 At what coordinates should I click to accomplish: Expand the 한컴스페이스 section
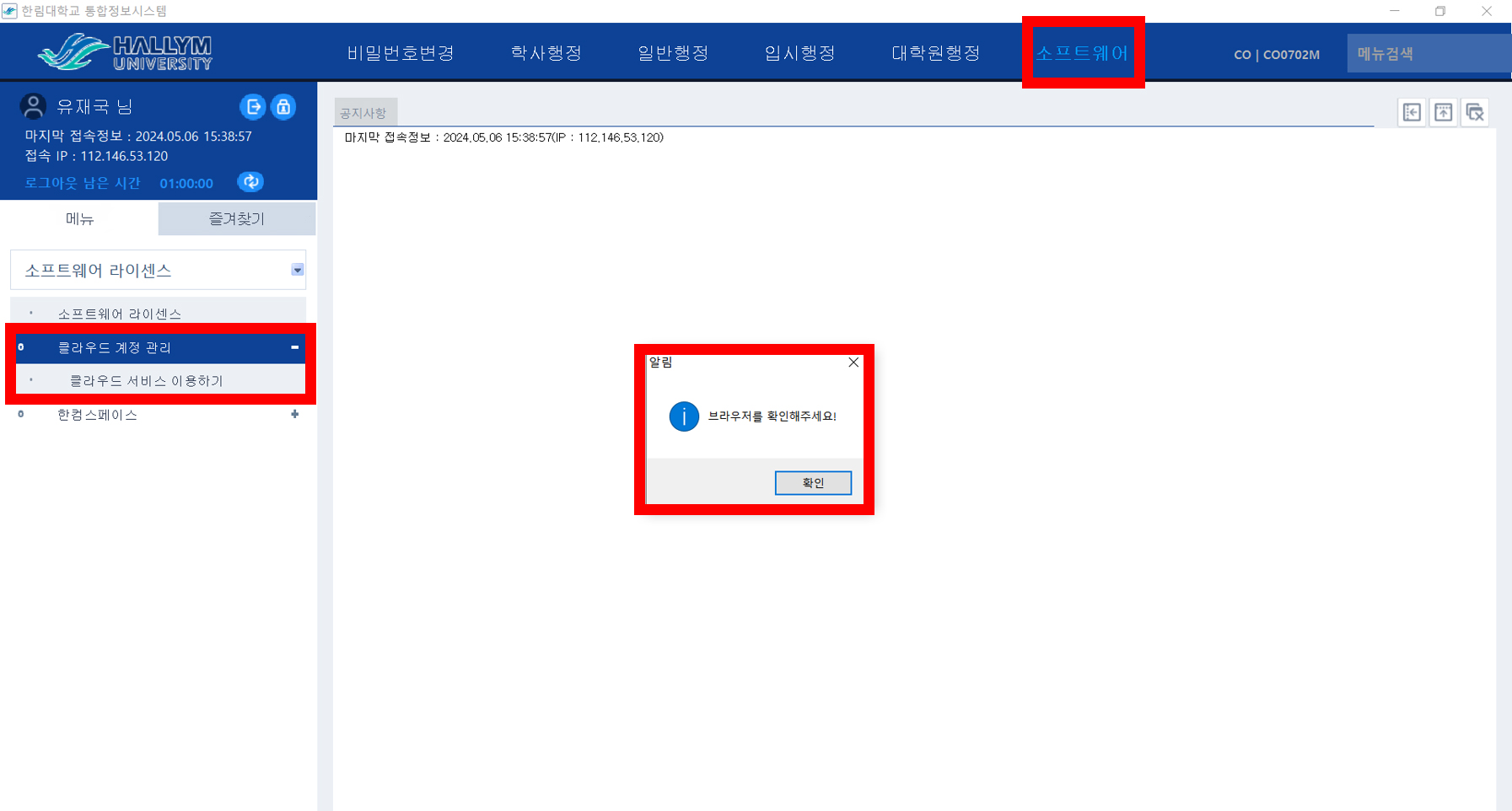(x=294, y=414)
